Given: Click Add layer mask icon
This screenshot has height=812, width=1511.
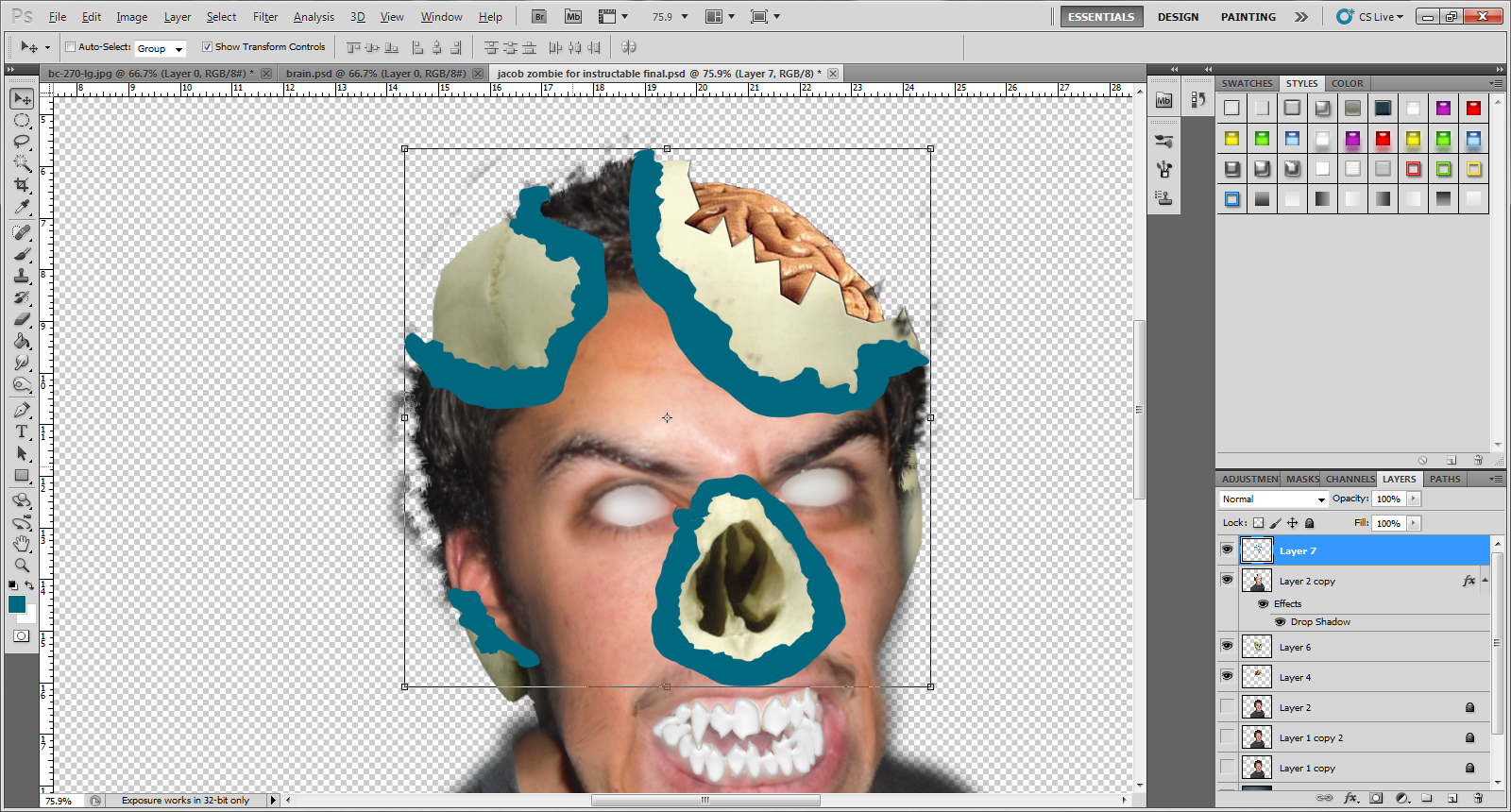Looking at the screenshot, I should coord(1376,798).
